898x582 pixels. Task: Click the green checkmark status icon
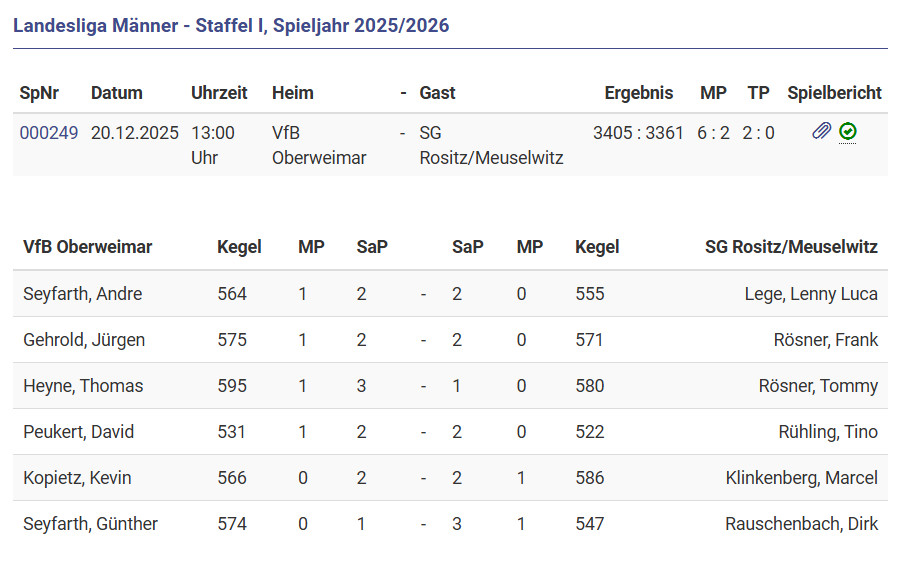tap(848, 131)
